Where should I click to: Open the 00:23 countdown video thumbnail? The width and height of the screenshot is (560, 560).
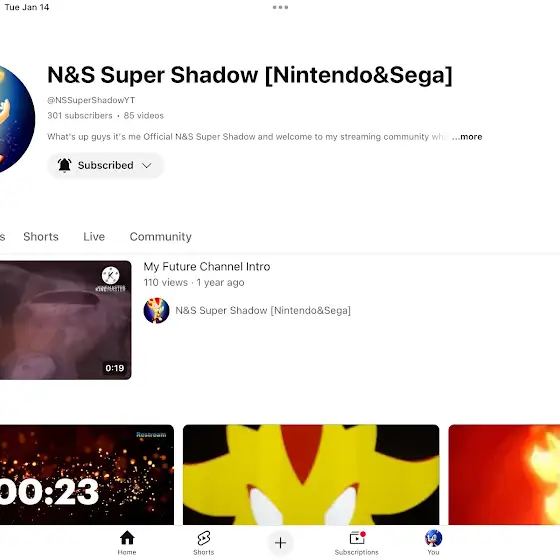(x=87, y=475)
